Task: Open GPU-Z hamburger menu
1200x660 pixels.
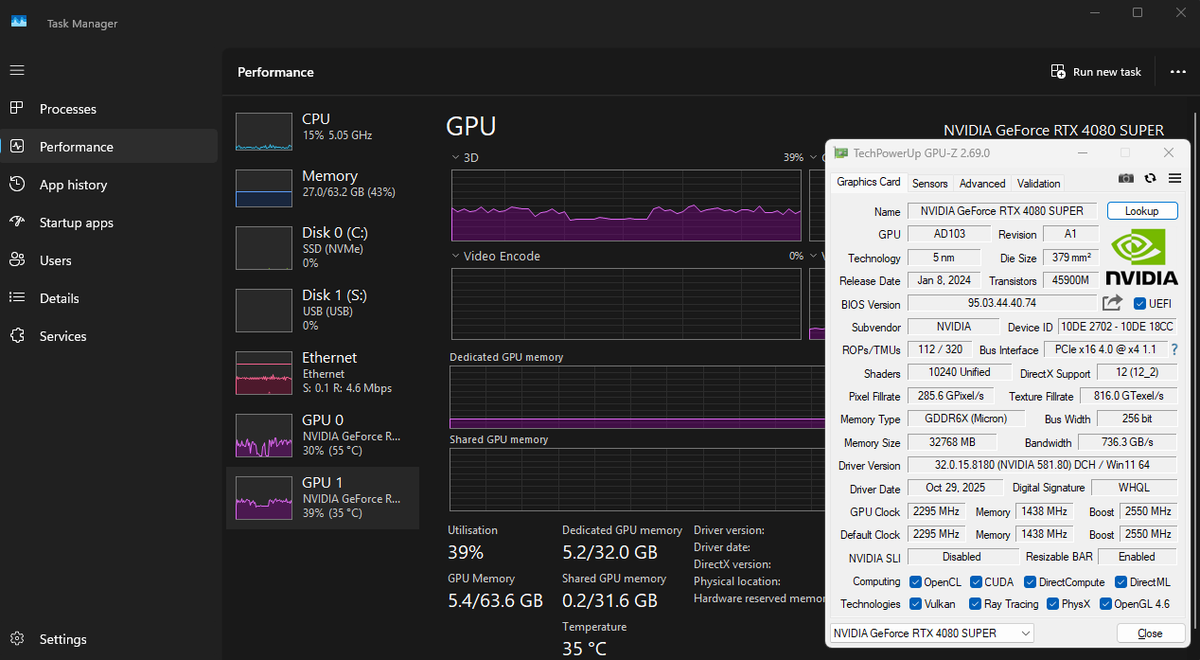Action: pyautogui.click(x=1175, y=178)
